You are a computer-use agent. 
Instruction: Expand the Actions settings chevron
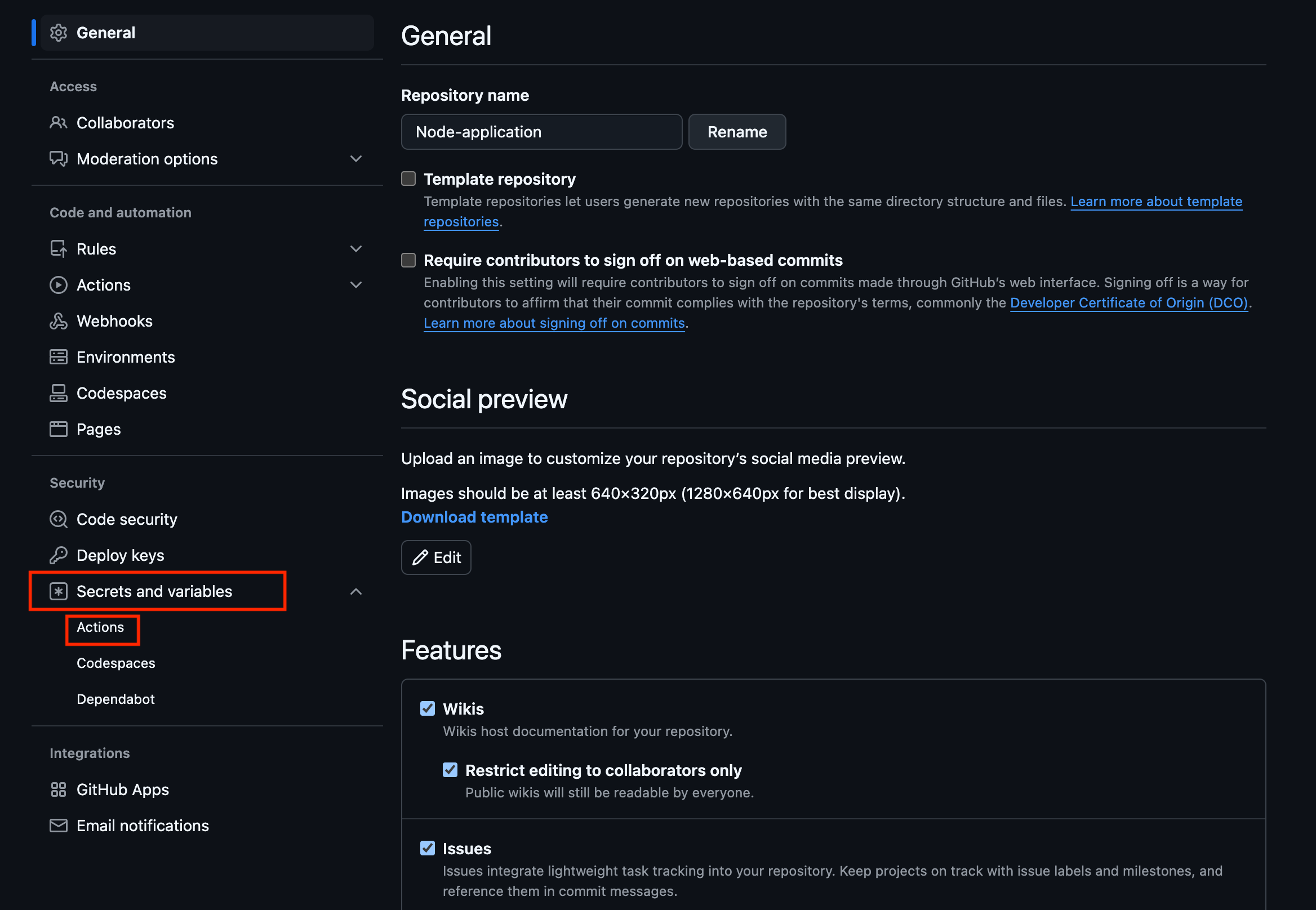point(356,284)
